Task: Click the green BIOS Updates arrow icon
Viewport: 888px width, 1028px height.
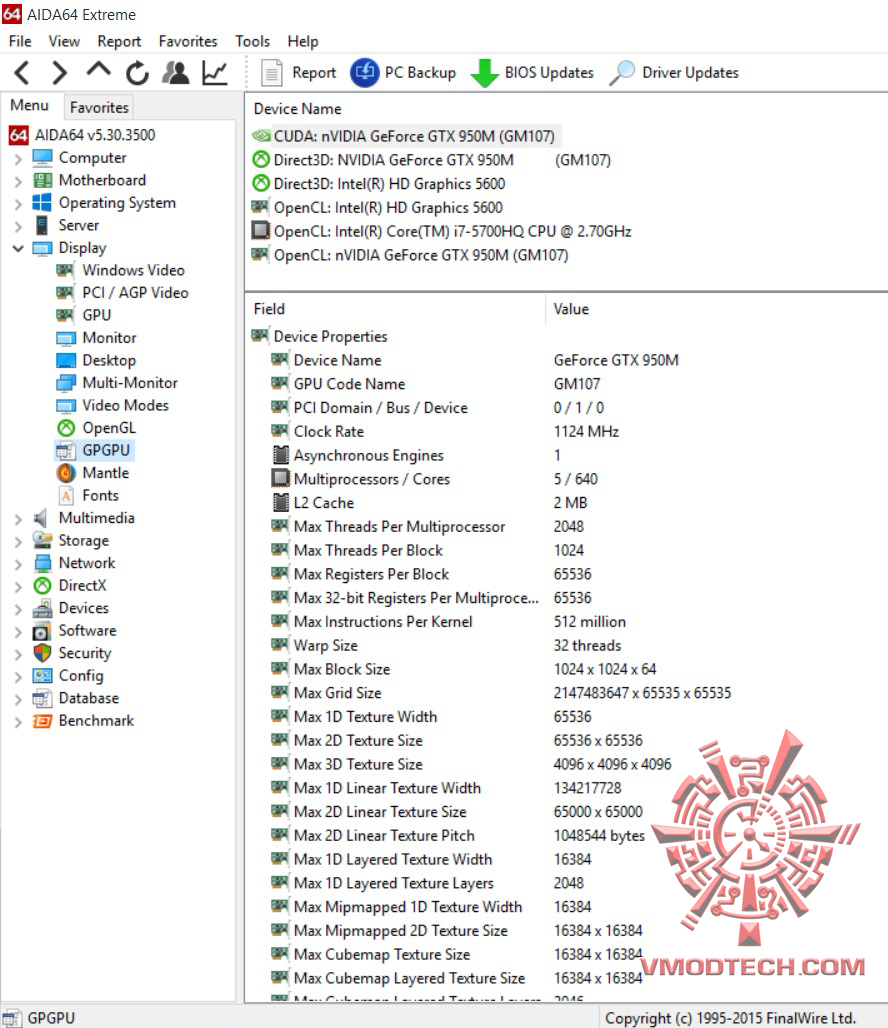Action: pyautogui.click(x=485, y=73)
